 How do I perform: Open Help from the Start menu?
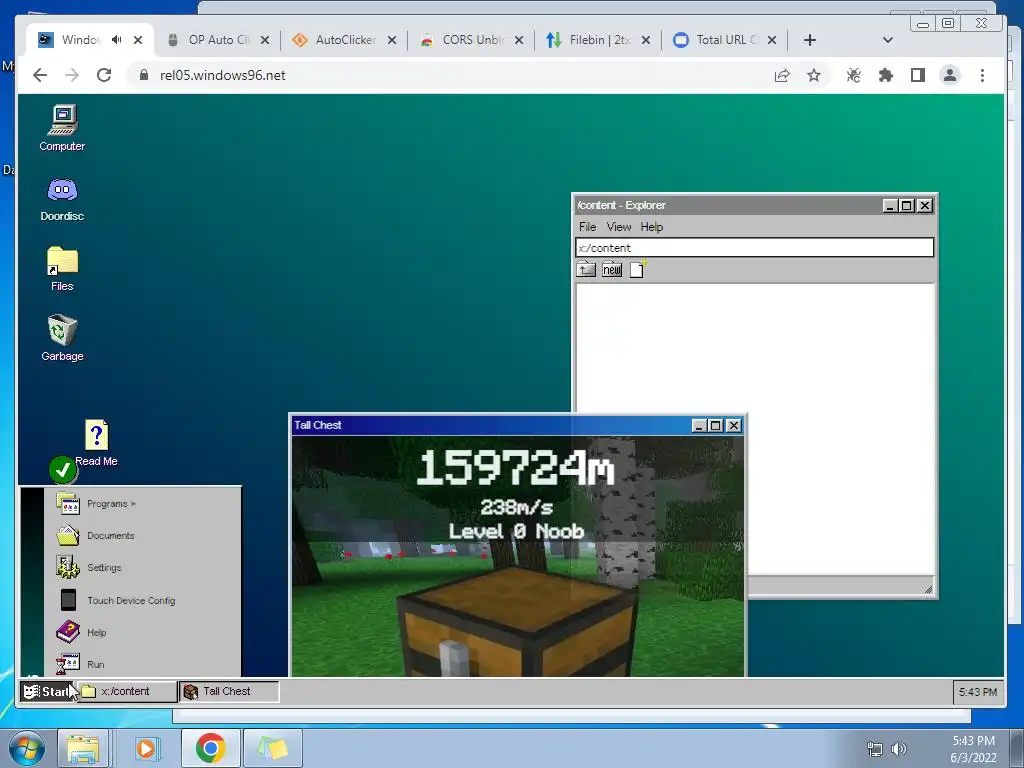(x=143, y=632)
